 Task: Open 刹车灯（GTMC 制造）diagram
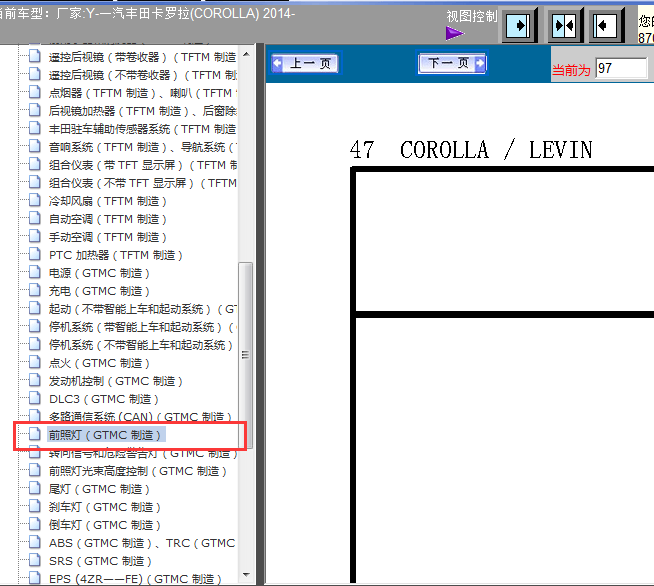[x=104, y=507]
